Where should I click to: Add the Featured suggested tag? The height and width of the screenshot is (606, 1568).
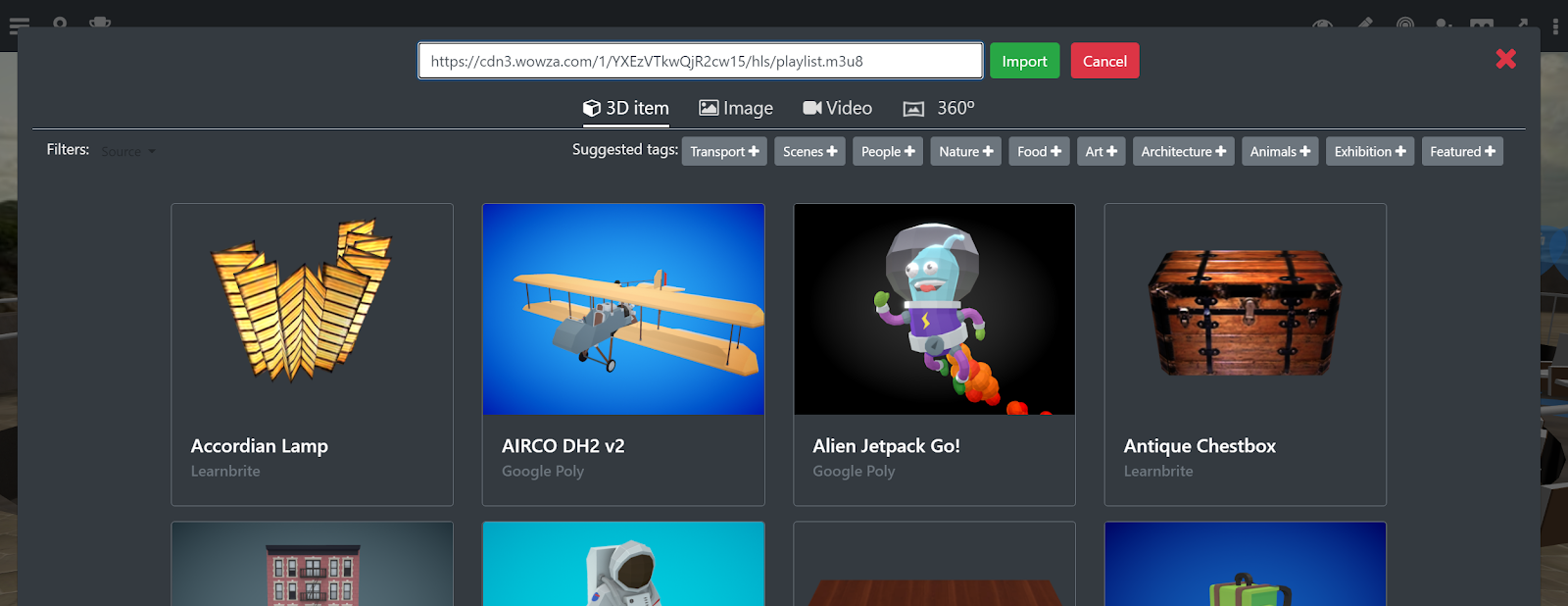[1462, 151]
